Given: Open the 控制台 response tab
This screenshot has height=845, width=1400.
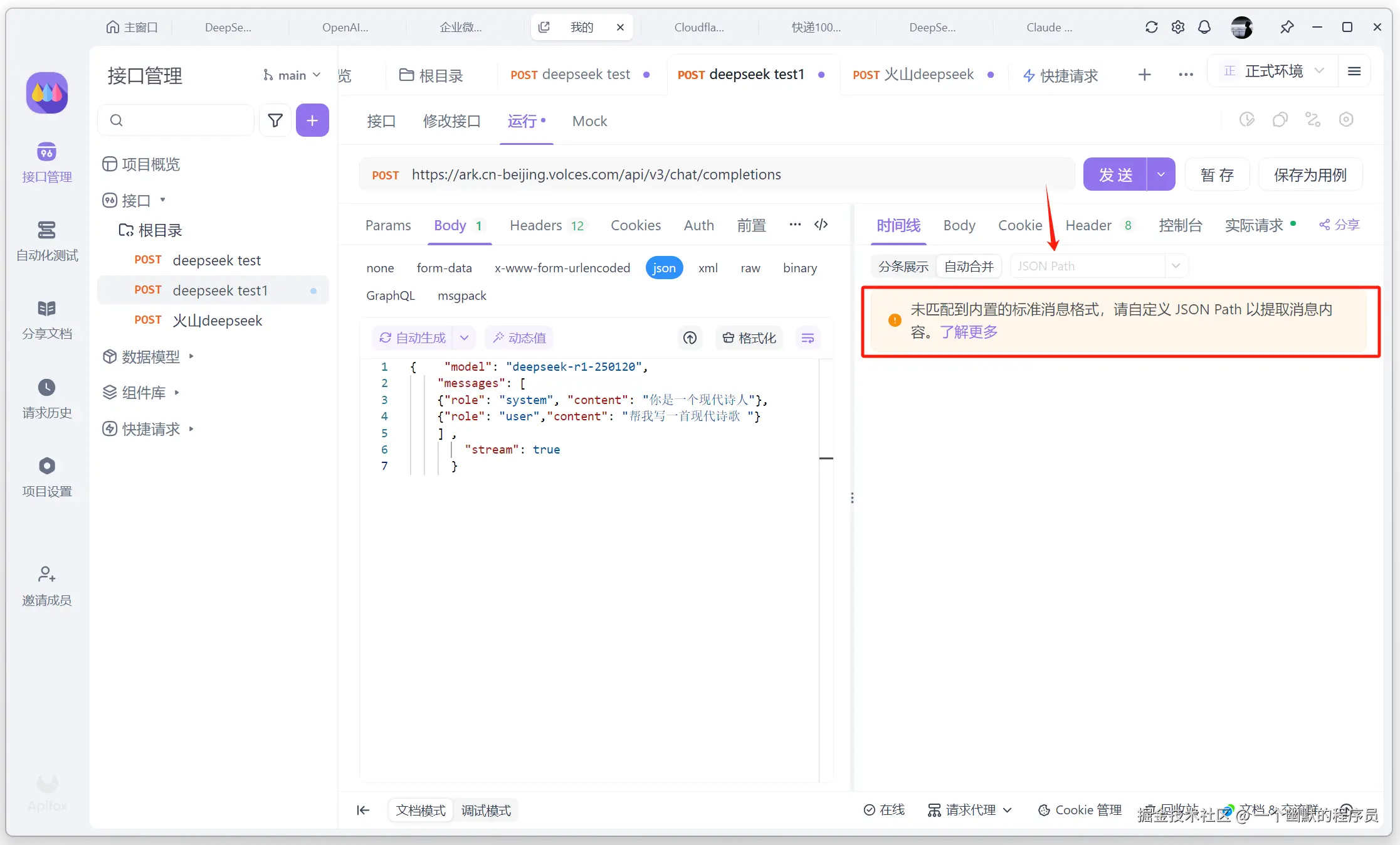Looking at the screenshot, I should point(1180,225).
